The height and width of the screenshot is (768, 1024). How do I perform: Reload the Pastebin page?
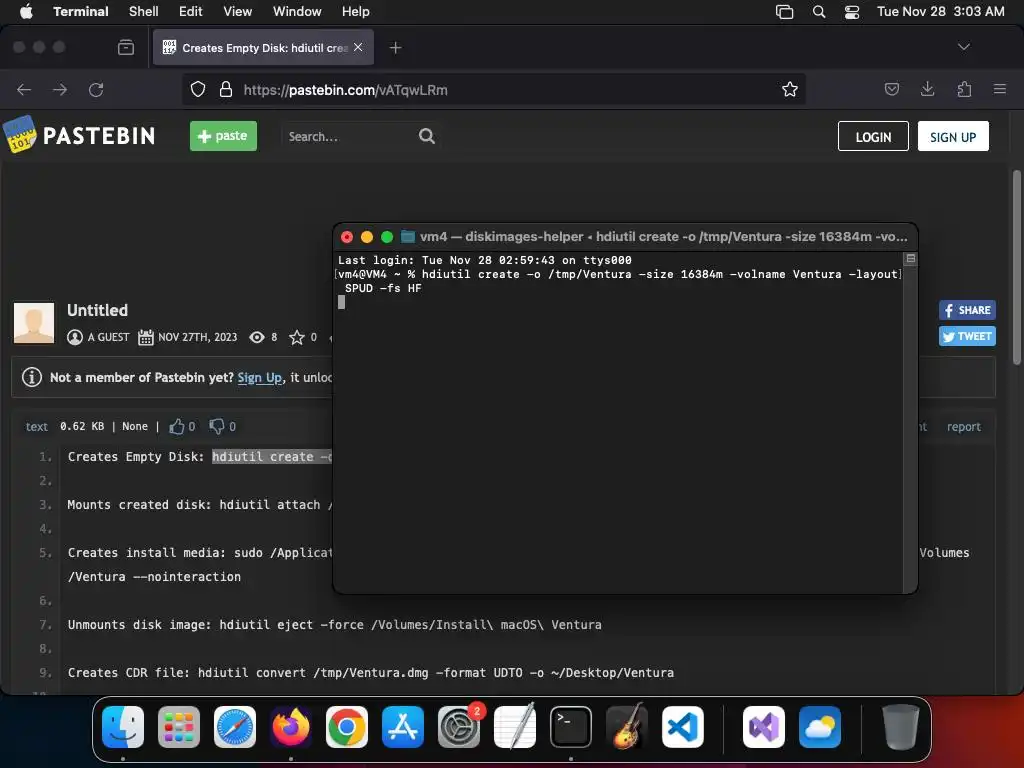click(x=96, y=89)
